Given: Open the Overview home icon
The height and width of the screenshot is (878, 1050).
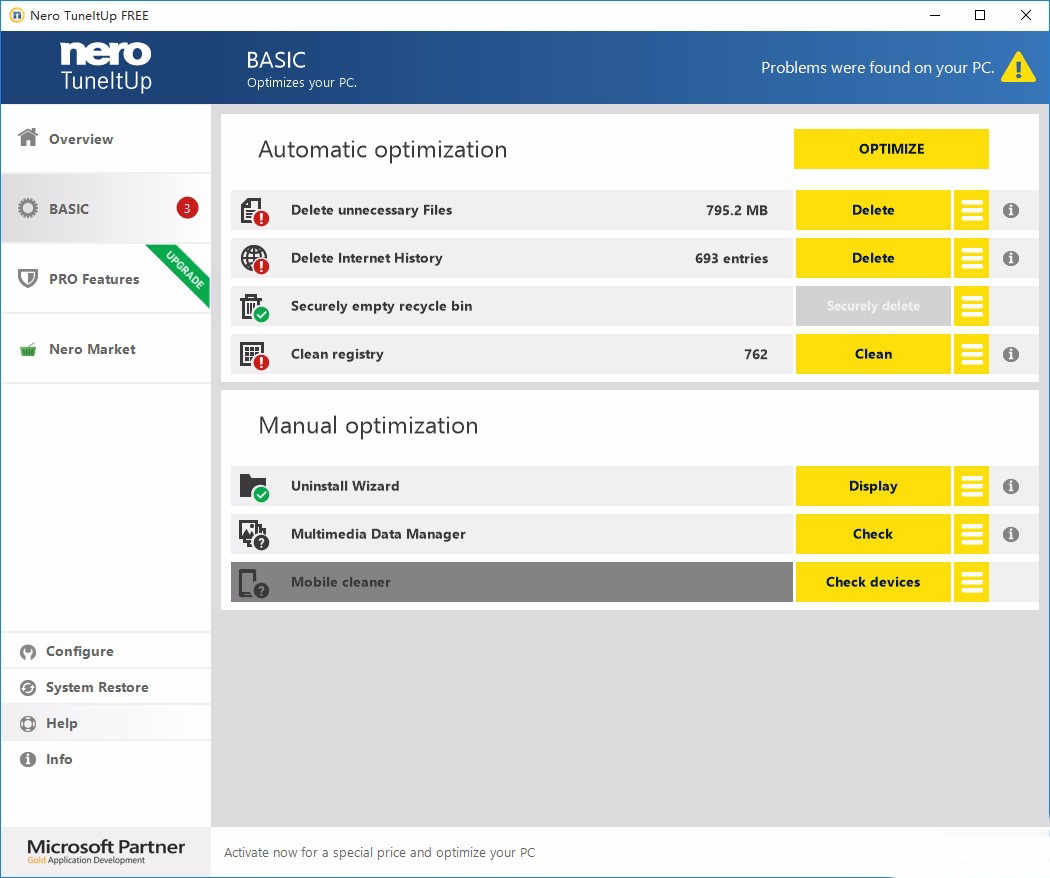Looking at the screenshot, I should (28, 137).
